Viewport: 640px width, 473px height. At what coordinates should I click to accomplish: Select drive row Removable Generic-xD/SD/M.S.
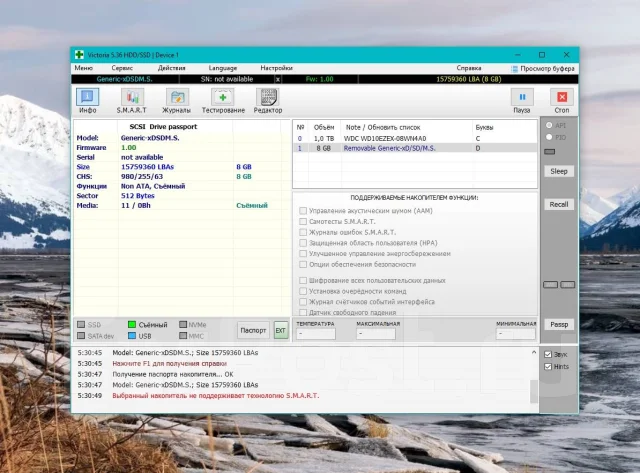tap(415, 148)
